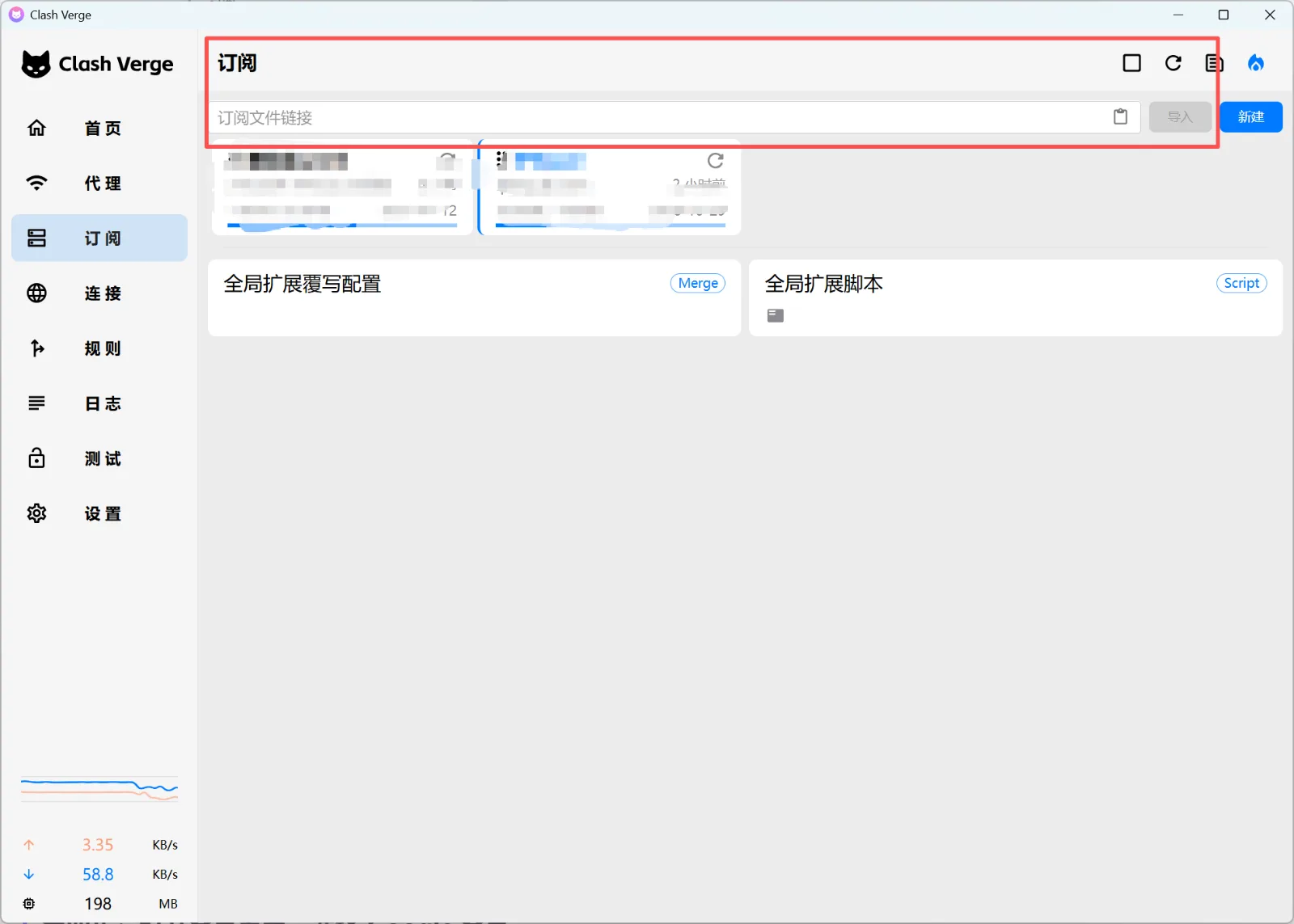Open the 规则 rules section
The width and height of the screenshot is (1294, 924).
[x=99, y=348]
